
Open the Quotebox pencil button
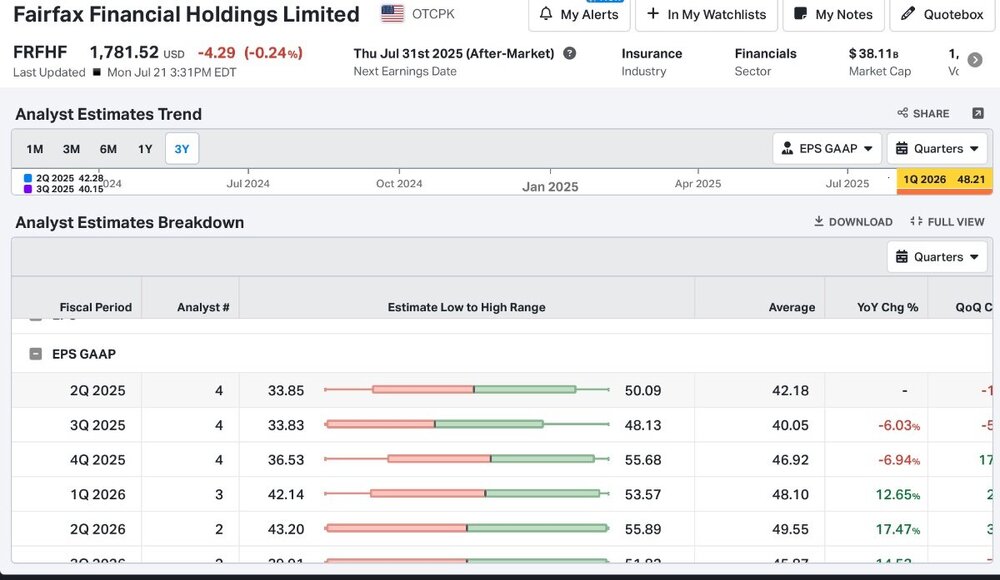942,14
